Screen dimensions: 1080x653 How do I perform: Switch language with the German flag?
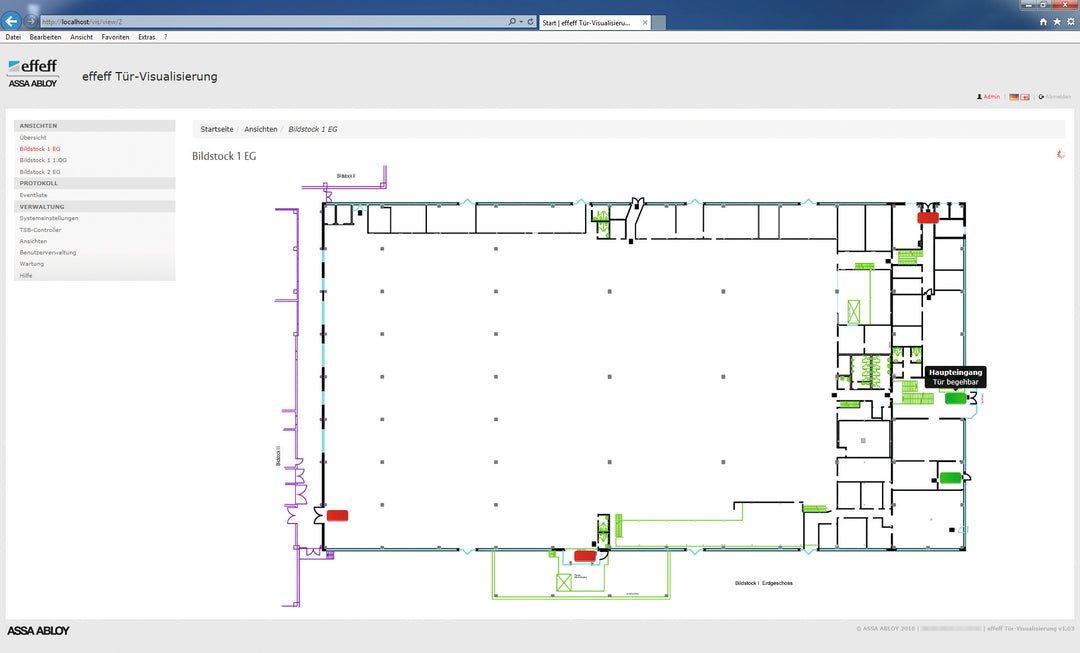click(1014, 97)
